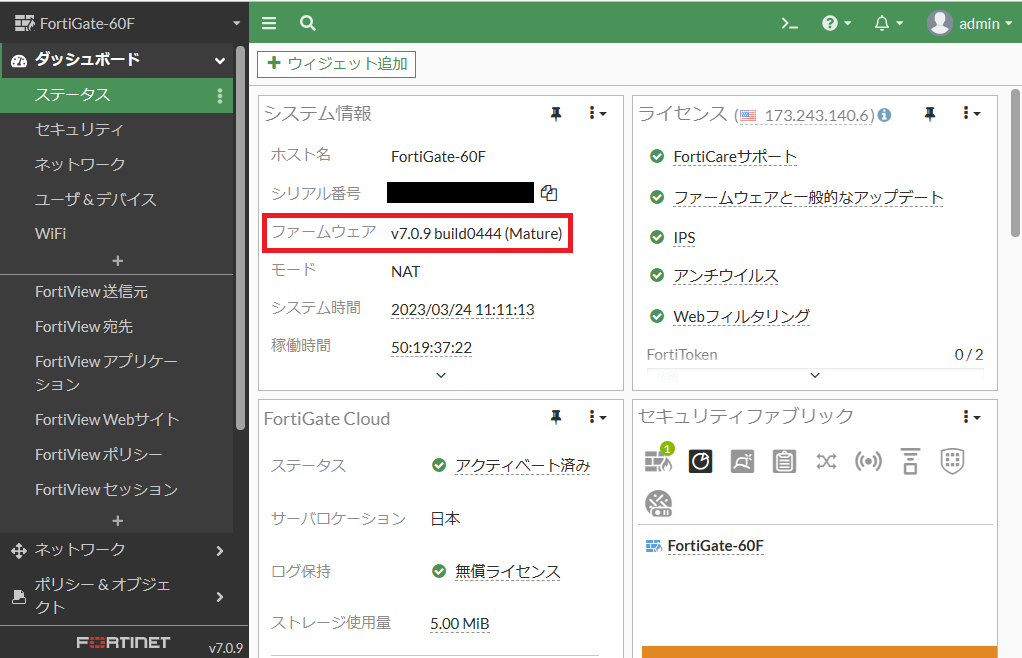Pin the システム情報 widget

tap(557, 114)
